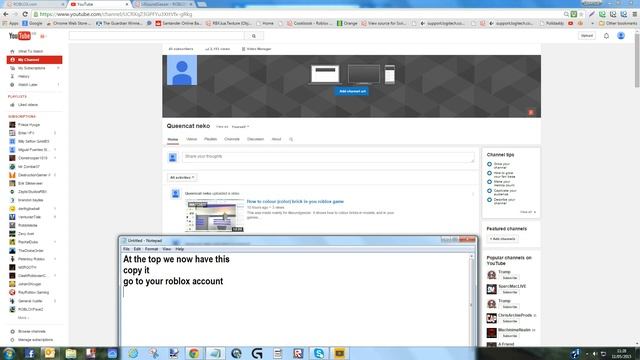Switch to channel Playlists tab

point(211,139)
